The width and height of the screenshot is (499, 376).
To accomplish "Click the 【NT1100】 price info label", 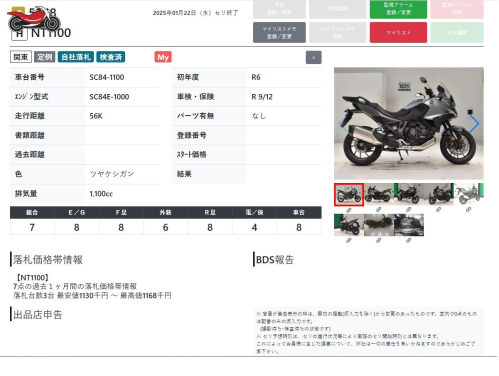I will click(x=32, y=277).
